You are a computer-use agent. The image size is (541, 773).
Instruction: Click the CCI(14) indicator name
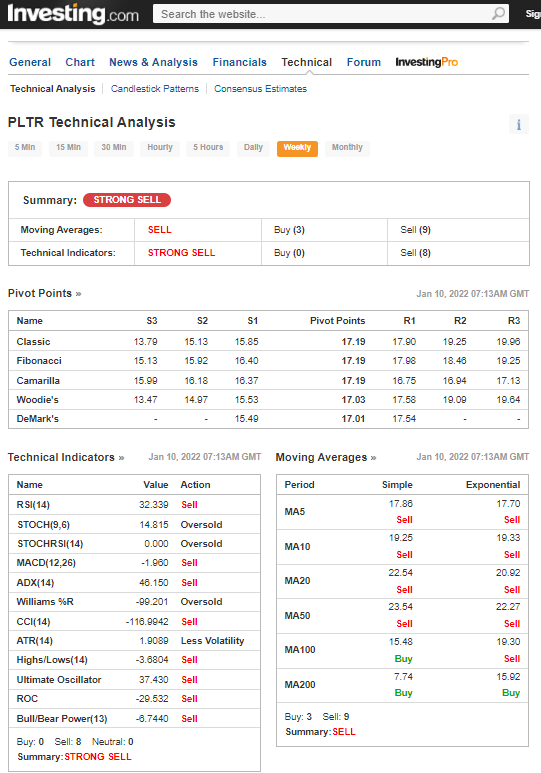pos(33,622)
